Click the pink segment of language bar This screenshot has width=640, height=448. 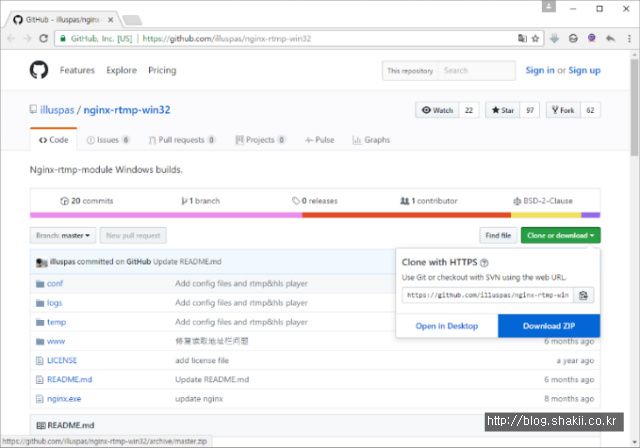(166, 215)
